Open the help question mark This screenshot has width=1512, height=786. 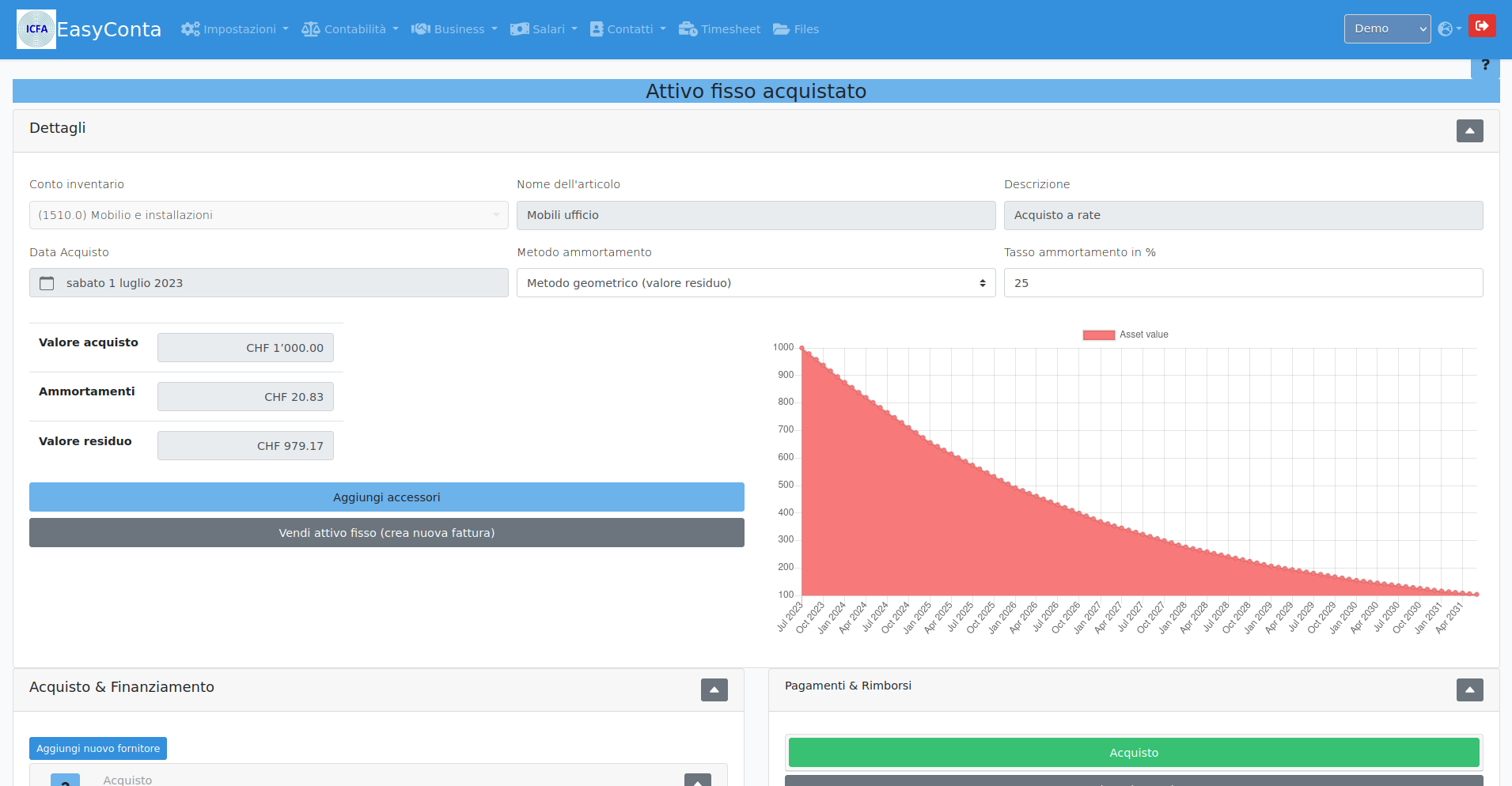point(1485,65)
